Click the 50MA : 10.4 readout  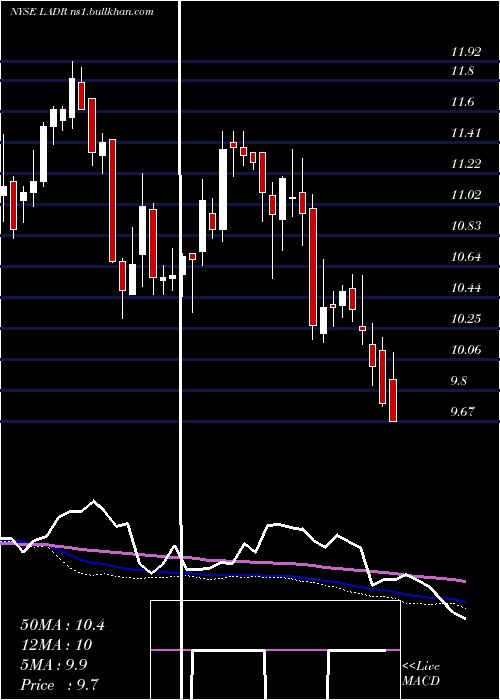(62, 625)
